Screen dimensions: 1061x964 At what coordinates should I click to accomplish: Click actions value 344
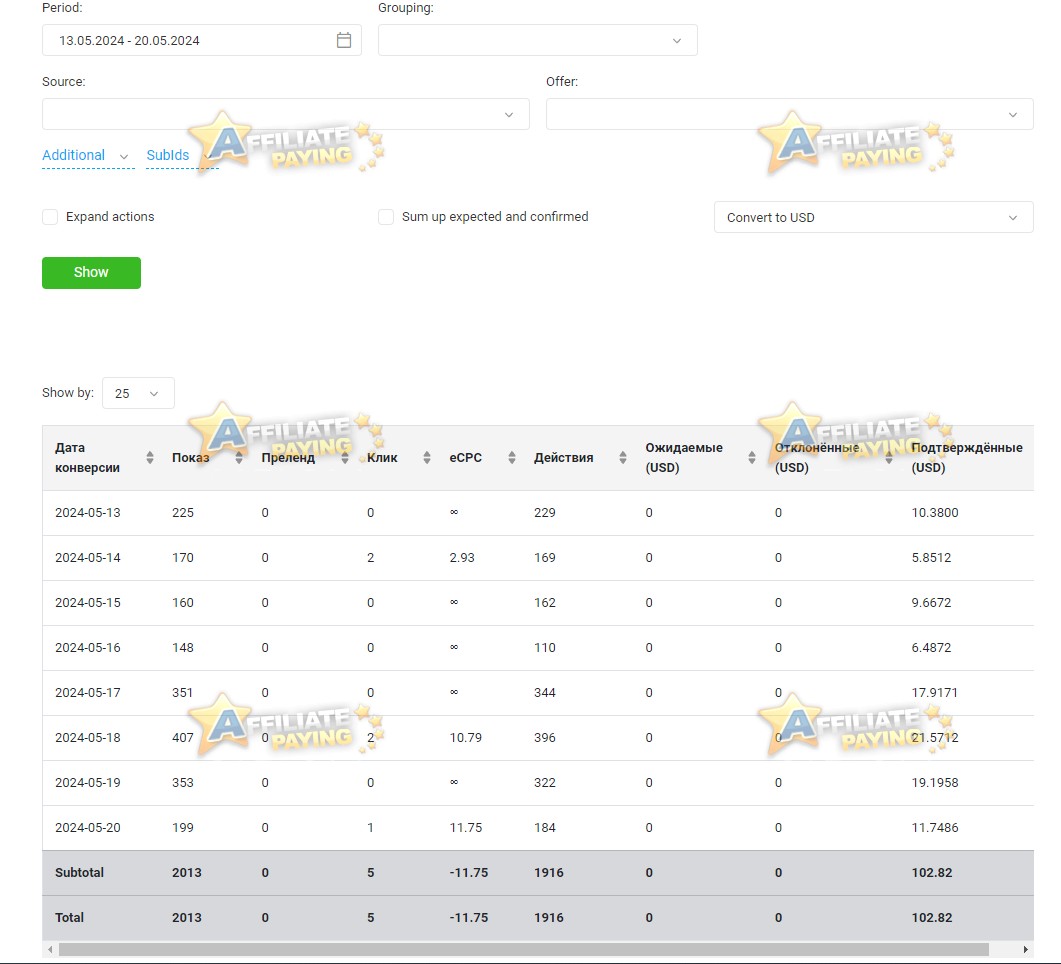(545, 693)
